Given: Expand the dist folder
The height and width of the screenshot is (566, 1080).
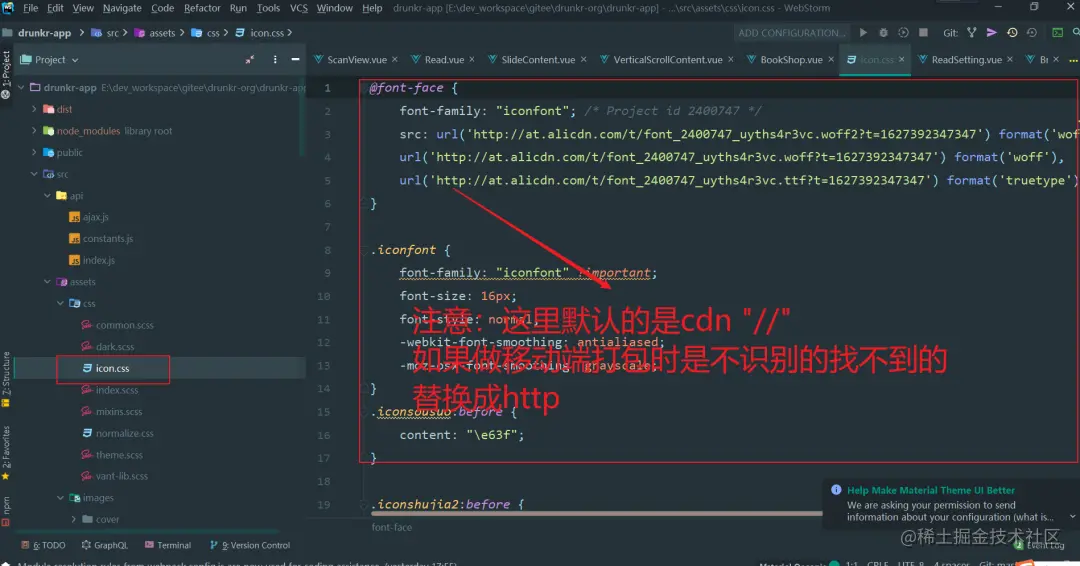Looking at the screenshot, I should 34,109.
